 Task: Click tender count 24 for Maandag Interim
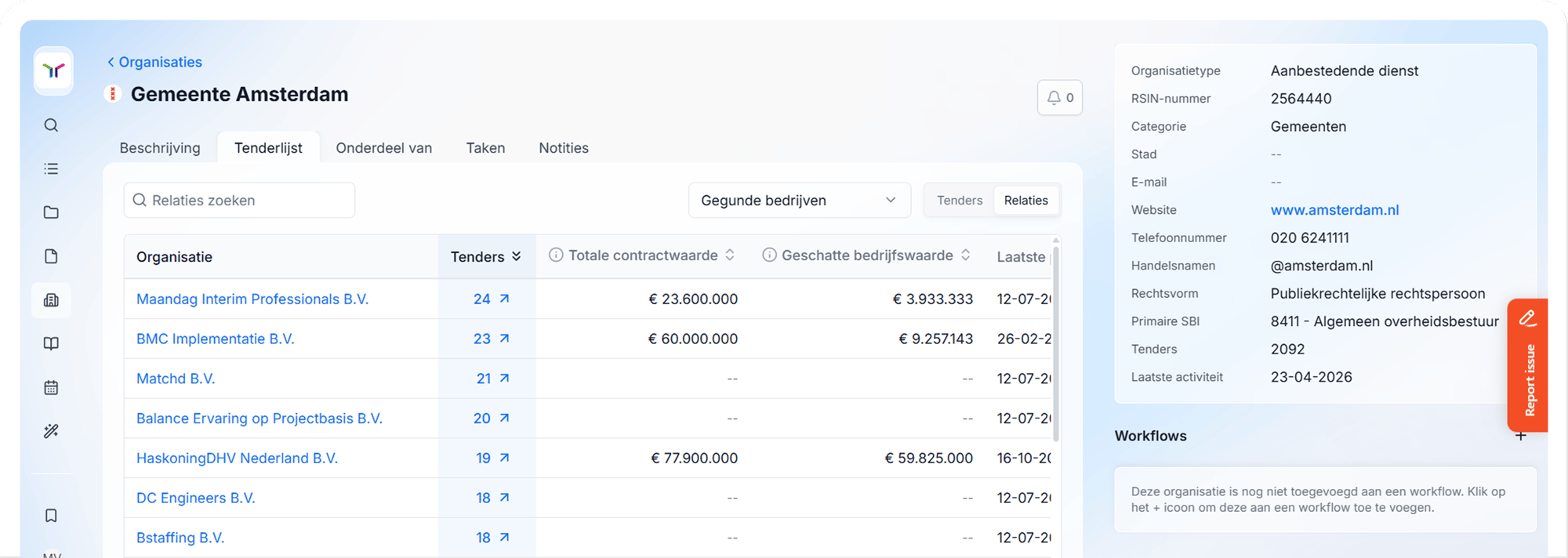coord(481,299)
